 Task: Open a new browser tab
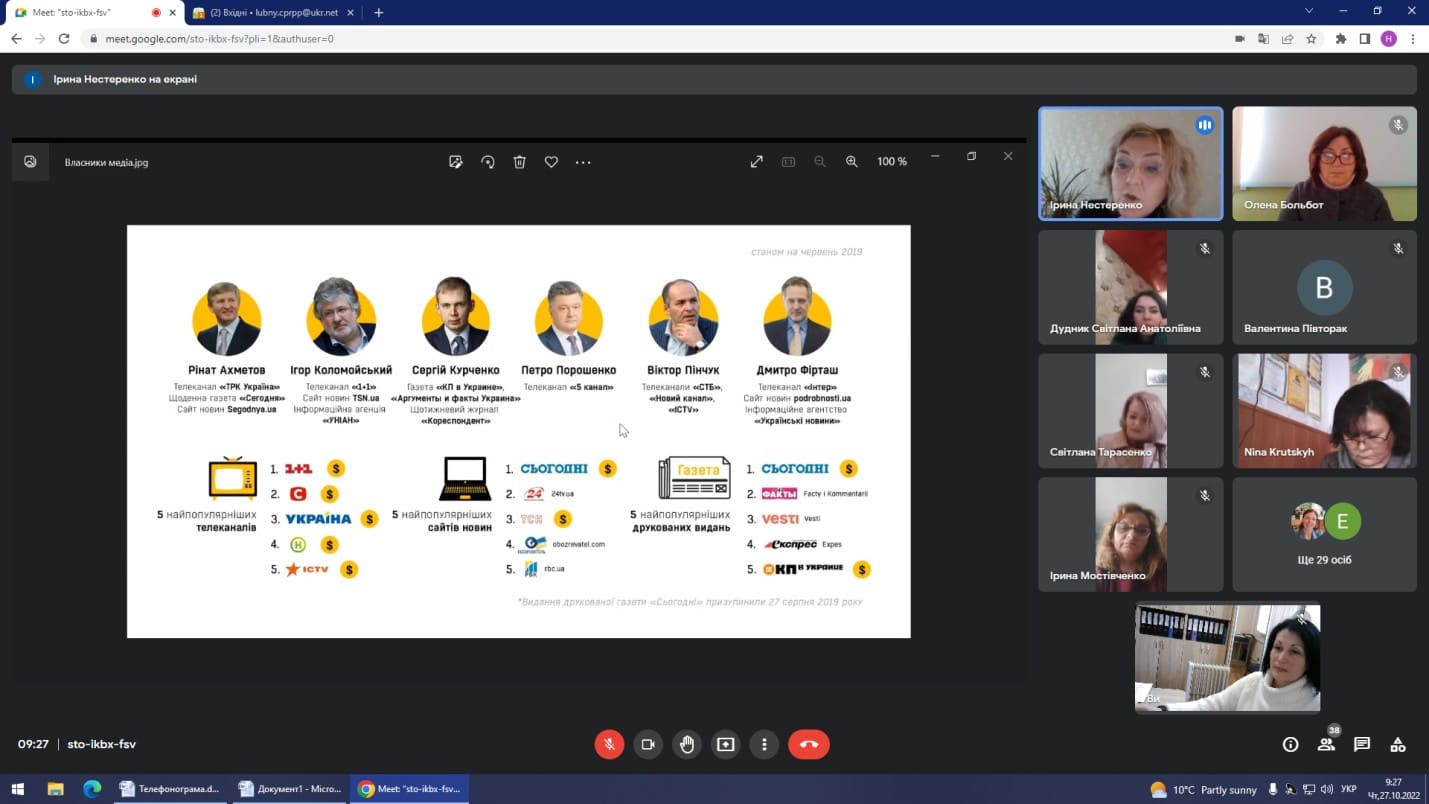coord(378,13)
